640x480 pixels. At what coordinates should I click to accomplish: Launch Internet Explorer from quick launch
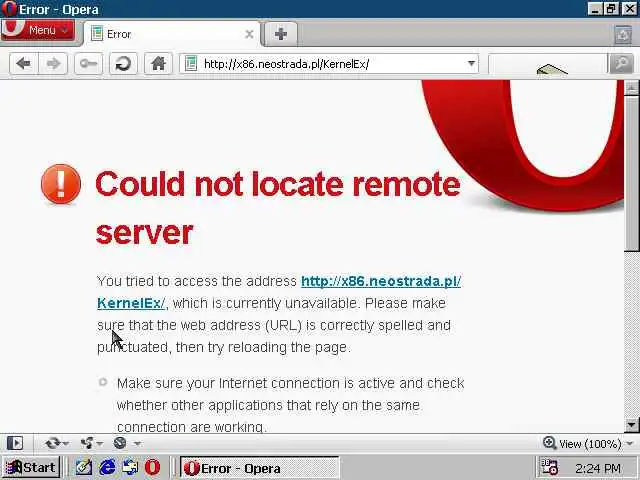107,467
